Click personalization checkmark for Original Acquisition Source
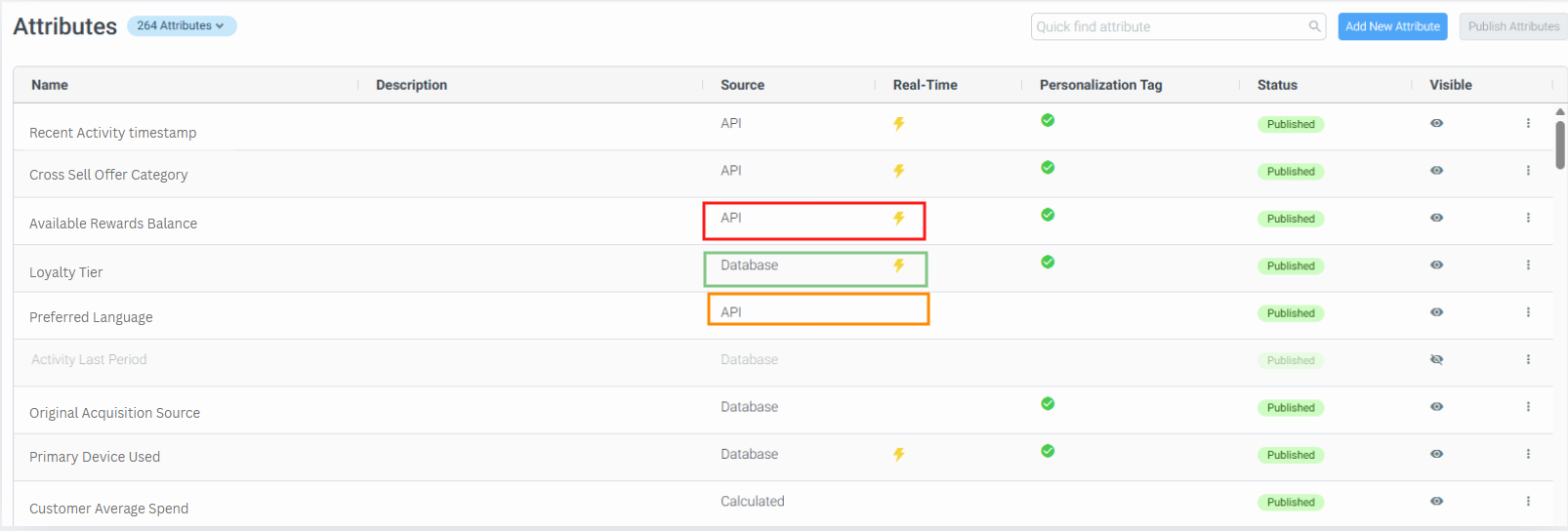The width and height of the screenshot is (1568, 531). tap(1048, 403)
